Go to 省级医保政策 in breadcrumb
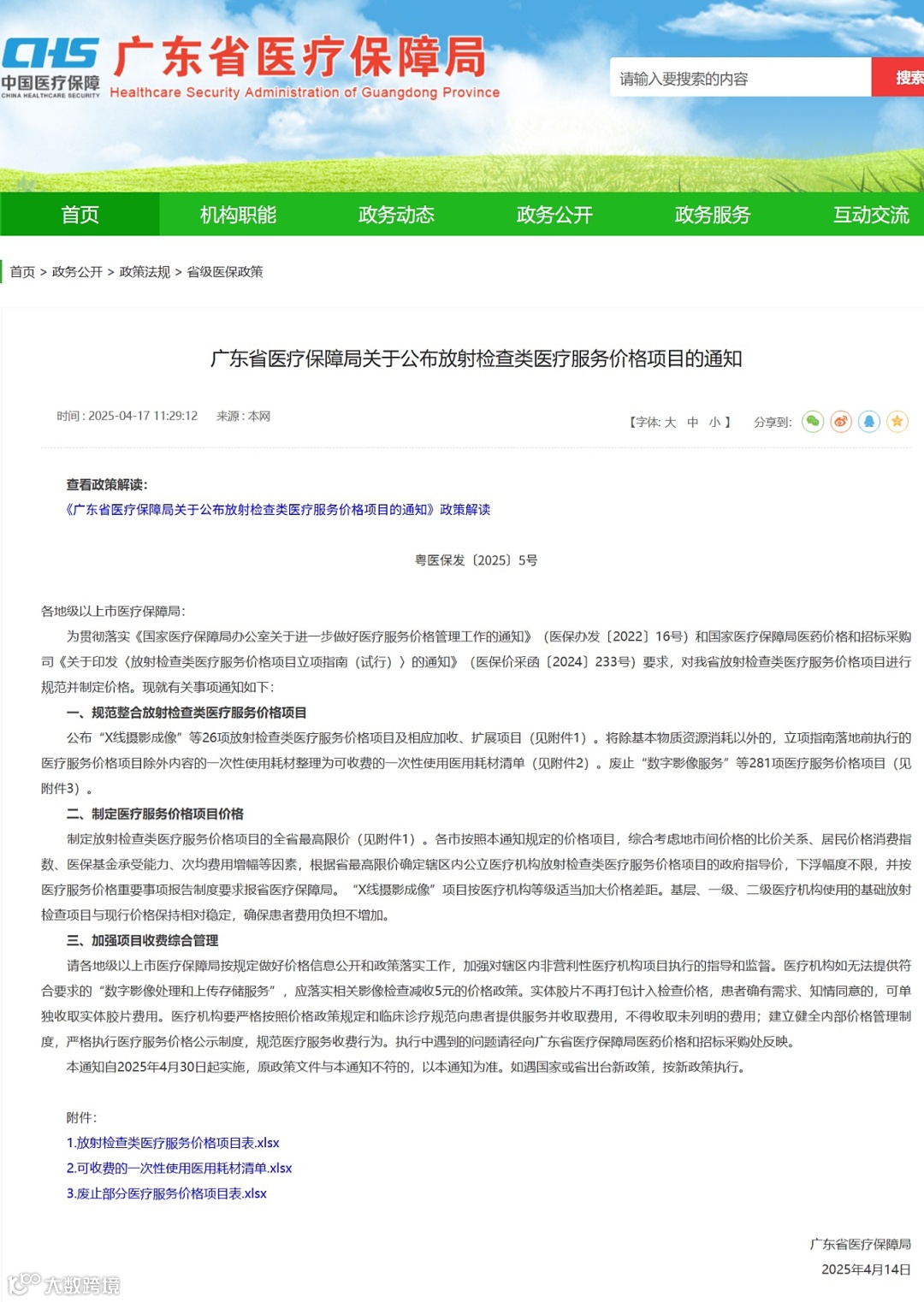Viewport: 924px width, 1302px height. (x=225, y=272)
